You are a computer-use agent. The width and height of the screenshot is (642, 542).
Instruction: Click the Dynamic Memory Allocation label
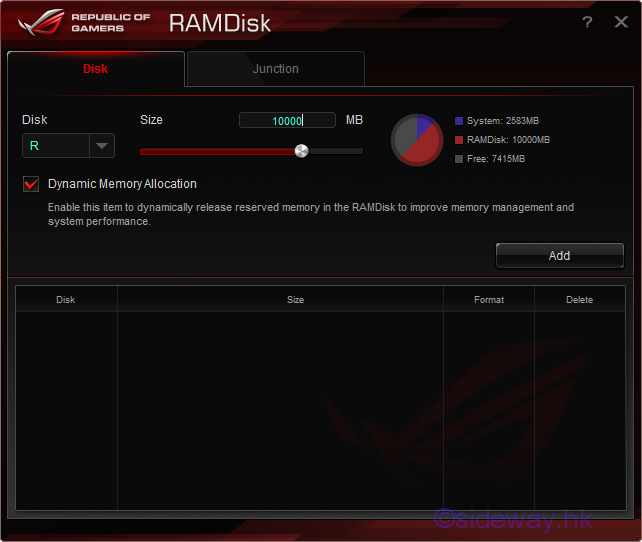[x=122, y=184]
